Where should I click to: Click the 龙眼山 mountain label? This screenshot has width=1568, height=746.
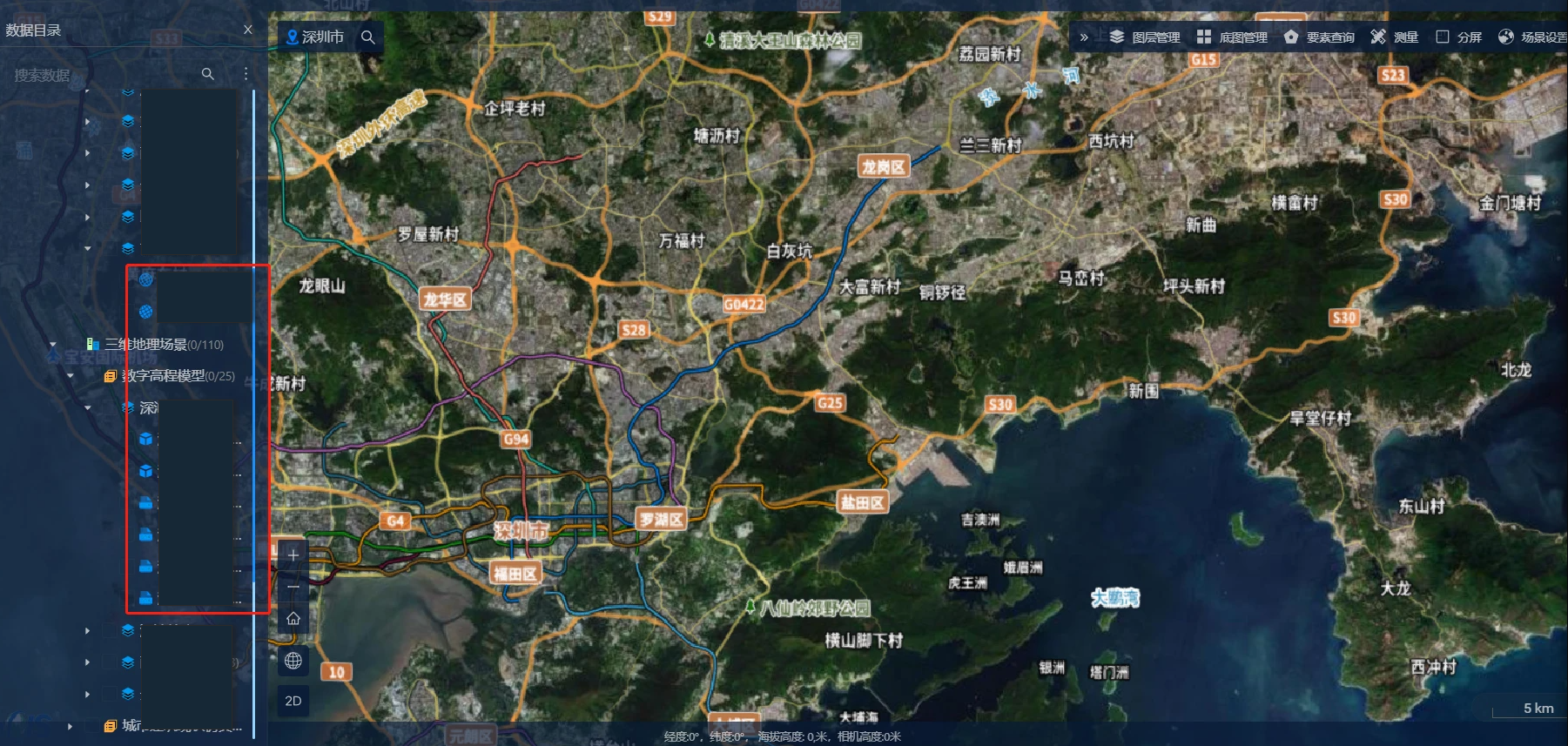322,286
